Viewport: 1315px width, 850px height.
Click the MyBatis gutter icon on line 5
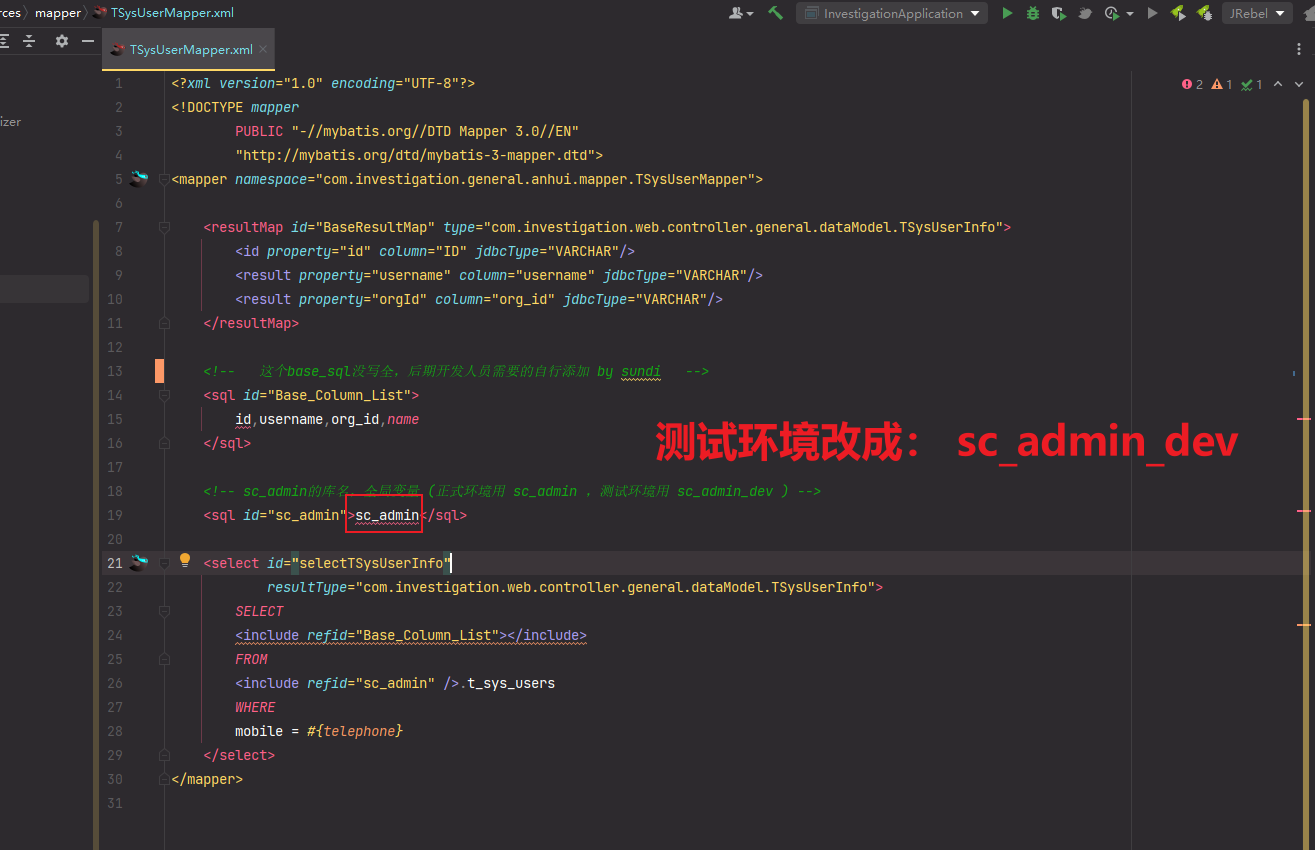click(x=138, y=179)
